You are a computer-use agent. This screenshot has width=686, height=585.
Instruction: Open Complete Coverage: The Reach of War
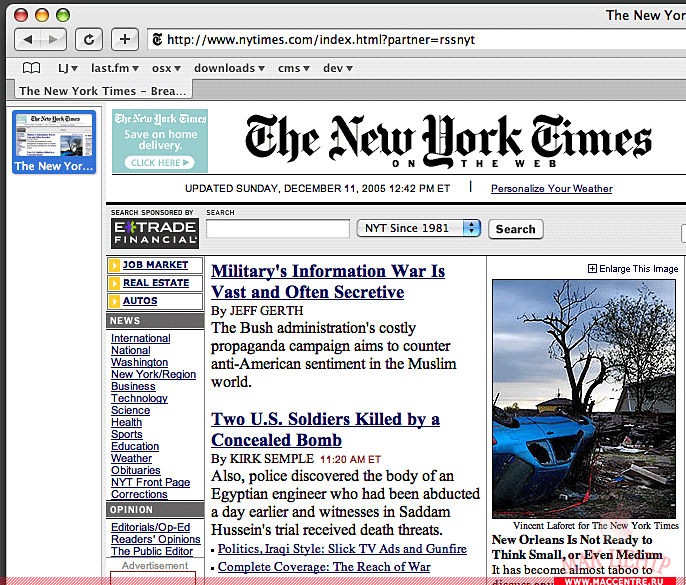(324, 567)
